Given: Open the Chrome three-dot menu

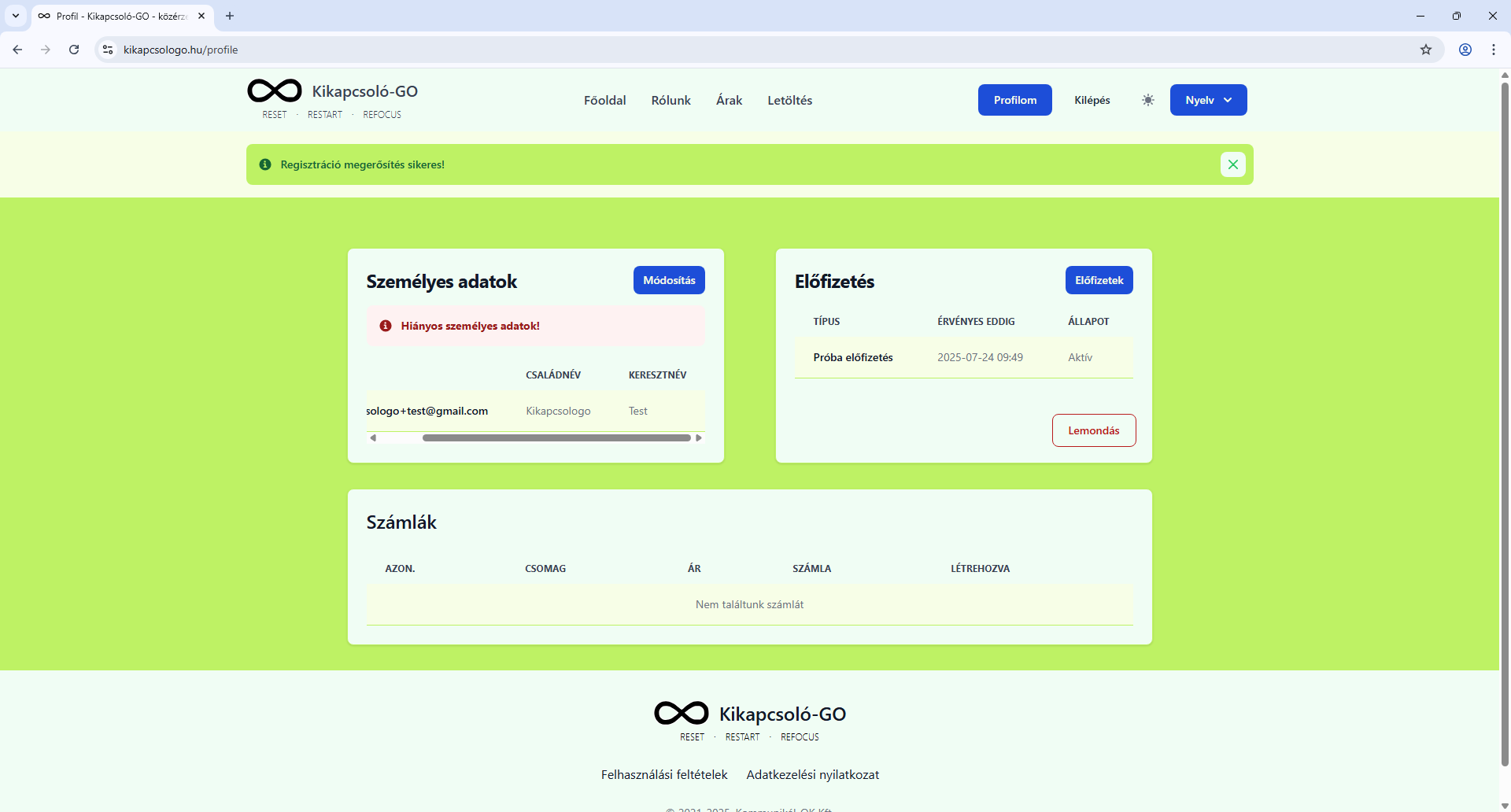Looking at the screenshot, I should 1494,50.
